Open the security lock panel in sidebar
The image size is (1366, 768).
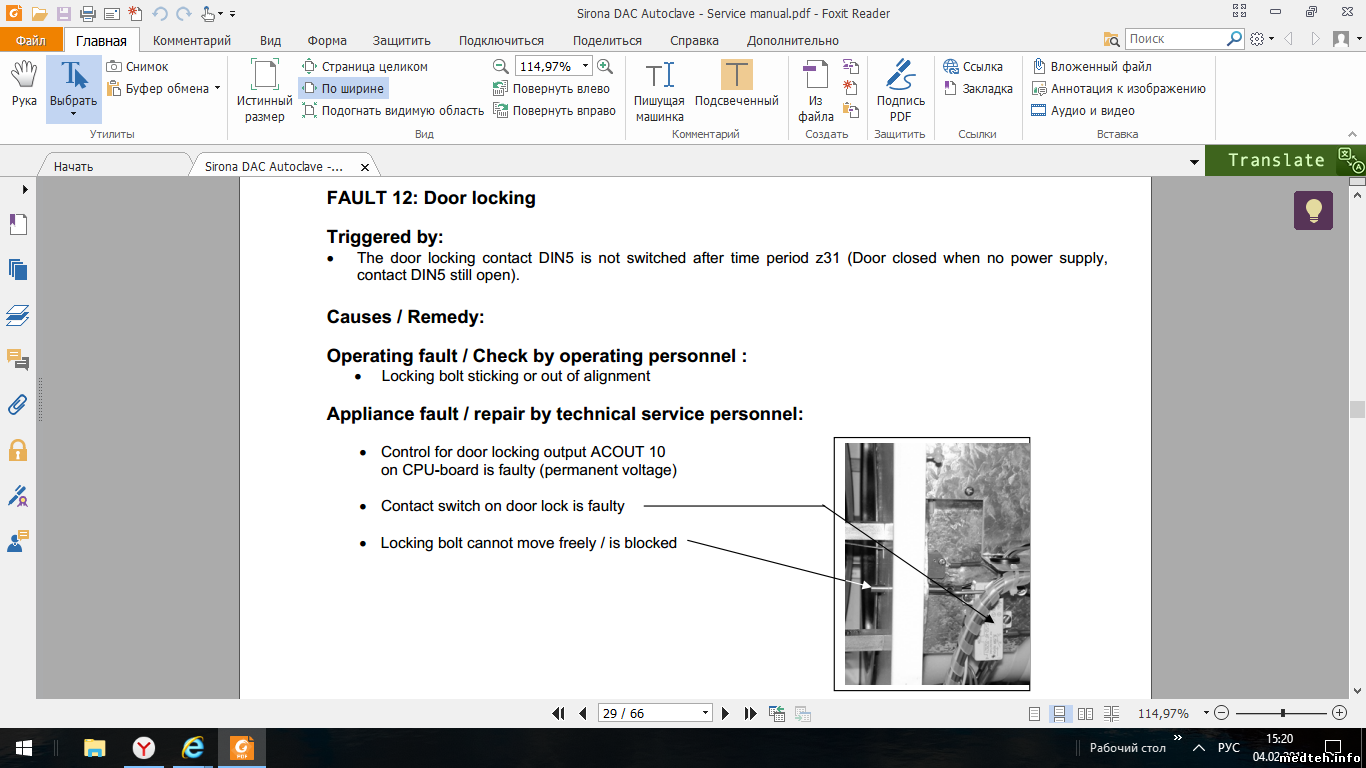click(17, 450)
